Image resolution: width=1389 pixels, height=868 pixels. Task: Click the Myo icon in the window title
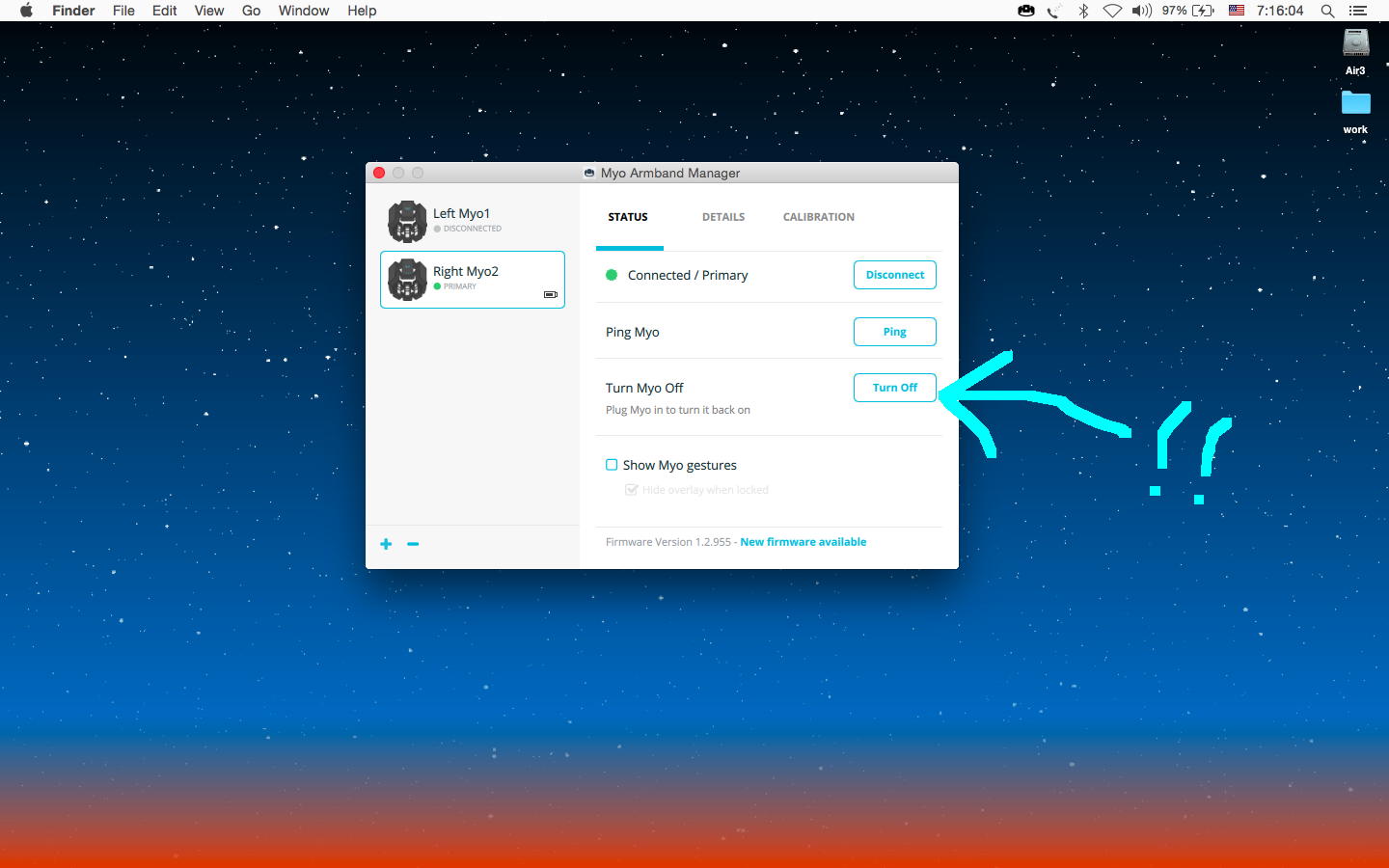589,174
